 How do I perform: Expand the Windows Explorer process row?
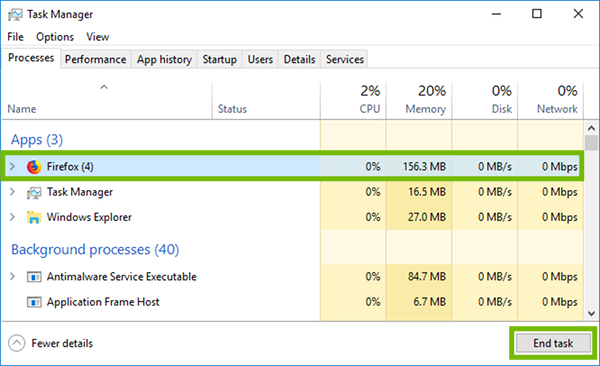pos(12,217)
